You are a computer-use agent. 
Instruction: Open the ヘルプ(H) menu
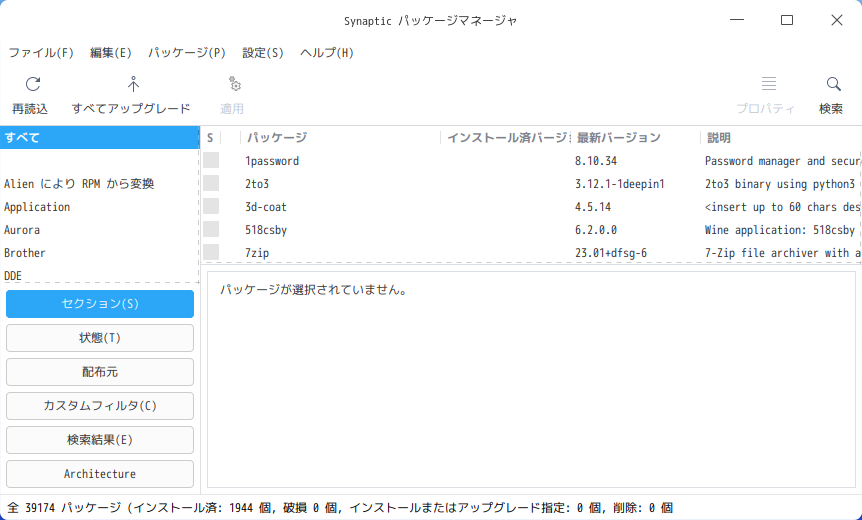click(x=327, y=53)
